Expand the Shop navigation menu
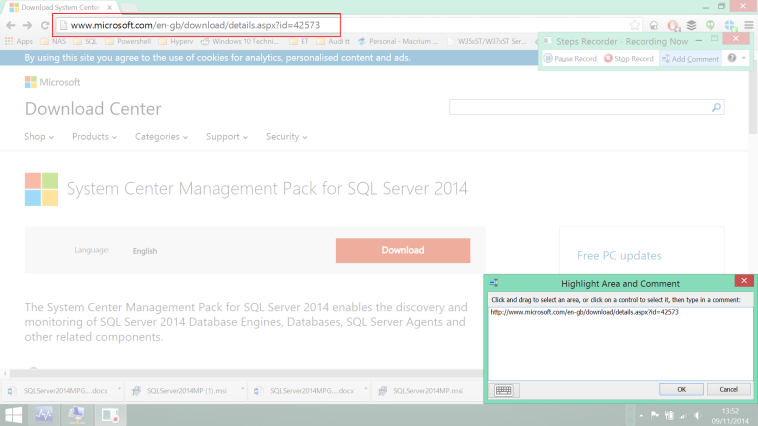Image resolution: width=758 pixels, height=426 pixels. [39, 137]
